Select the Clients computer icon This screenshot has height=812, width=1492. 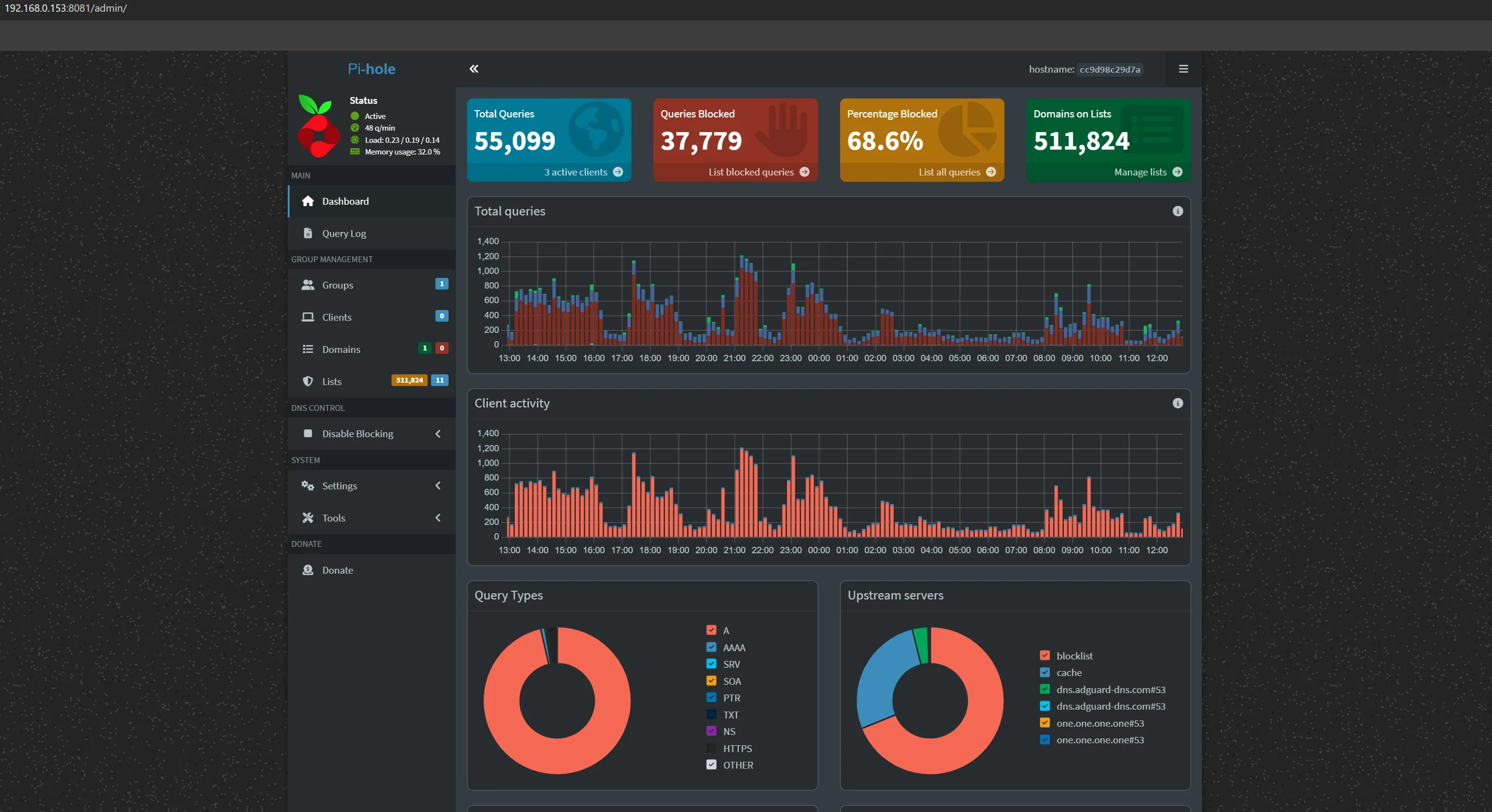click(x=308, y=317)
